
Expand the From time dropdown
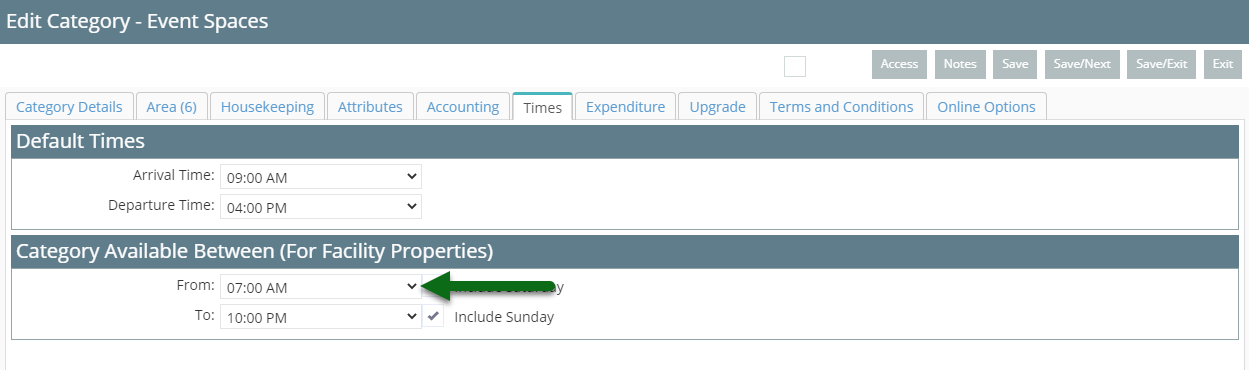[321, 287]
